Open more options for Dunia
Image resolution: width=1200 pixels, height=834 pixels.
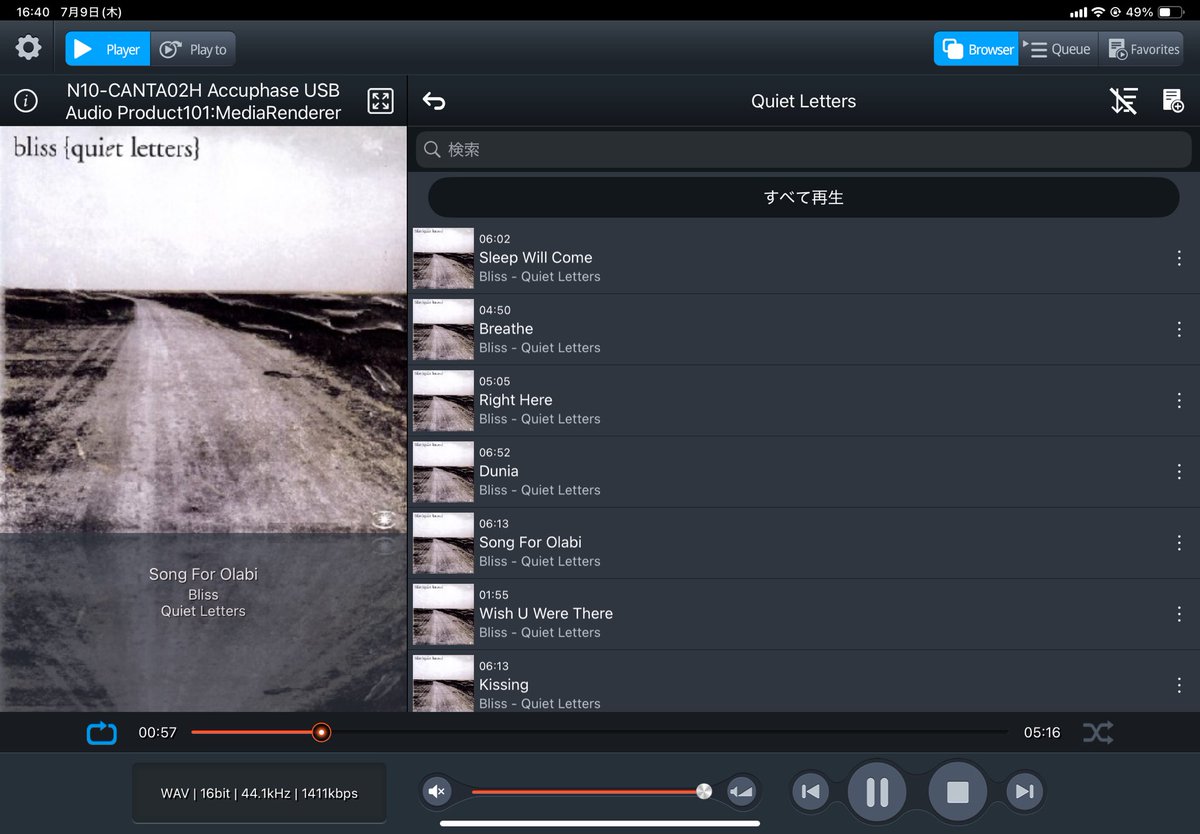(x=1179, y=471)
